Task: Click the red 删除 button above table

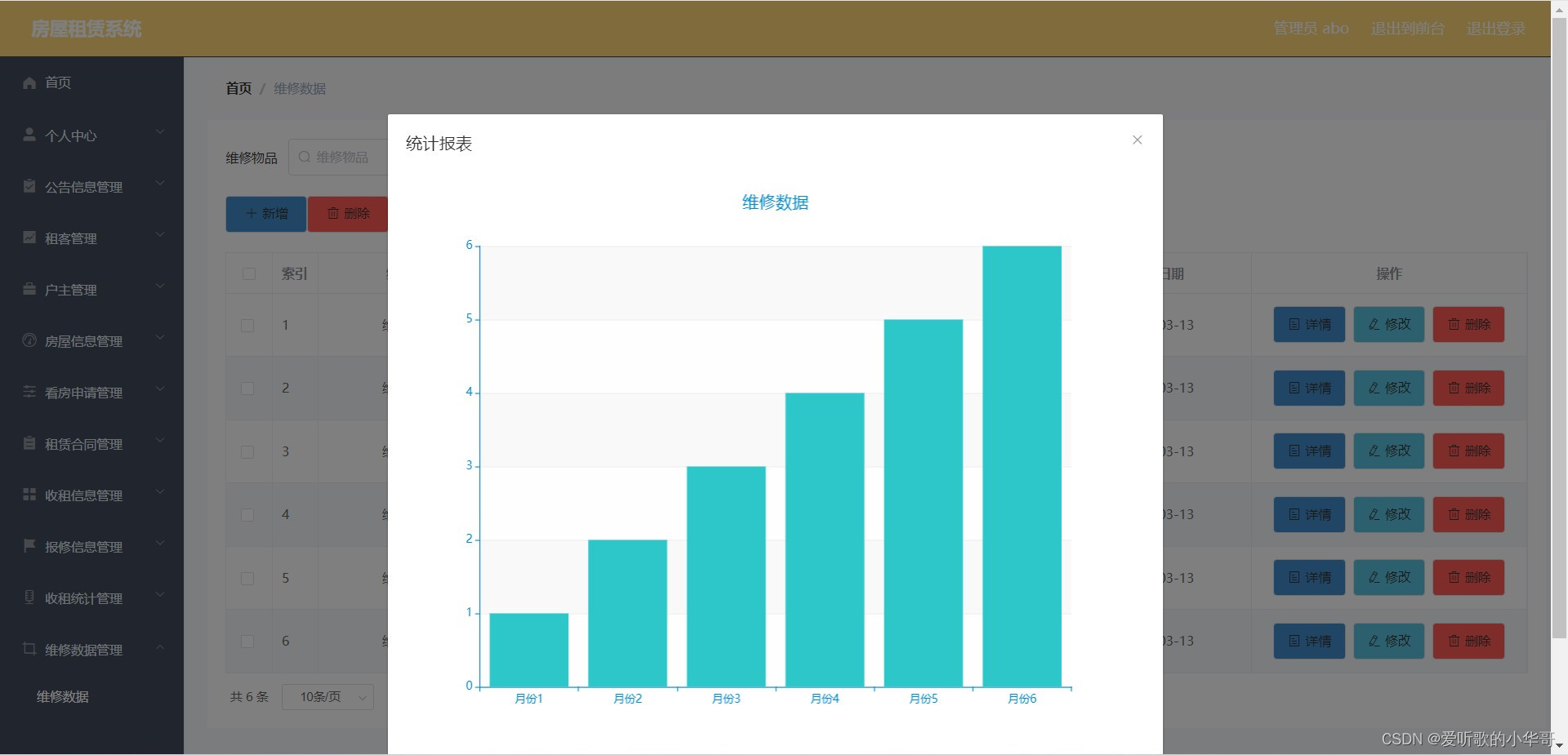Action: point(348,214)
